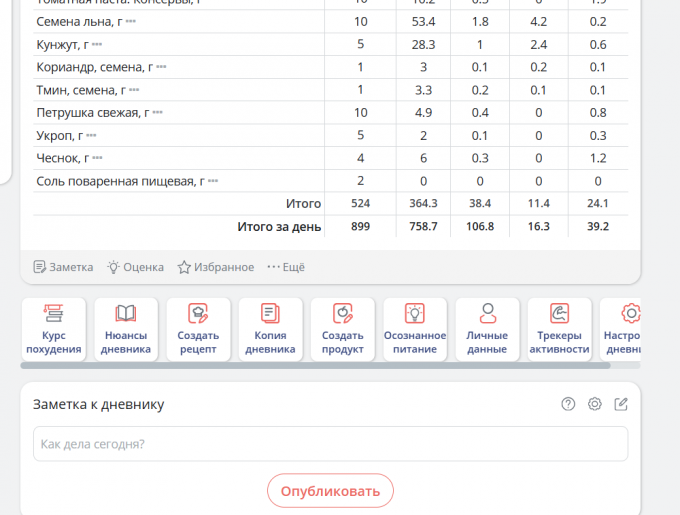680x515 pixels.
Task: Click the Создать рецепт tile
Action: [x=198, y=329]
